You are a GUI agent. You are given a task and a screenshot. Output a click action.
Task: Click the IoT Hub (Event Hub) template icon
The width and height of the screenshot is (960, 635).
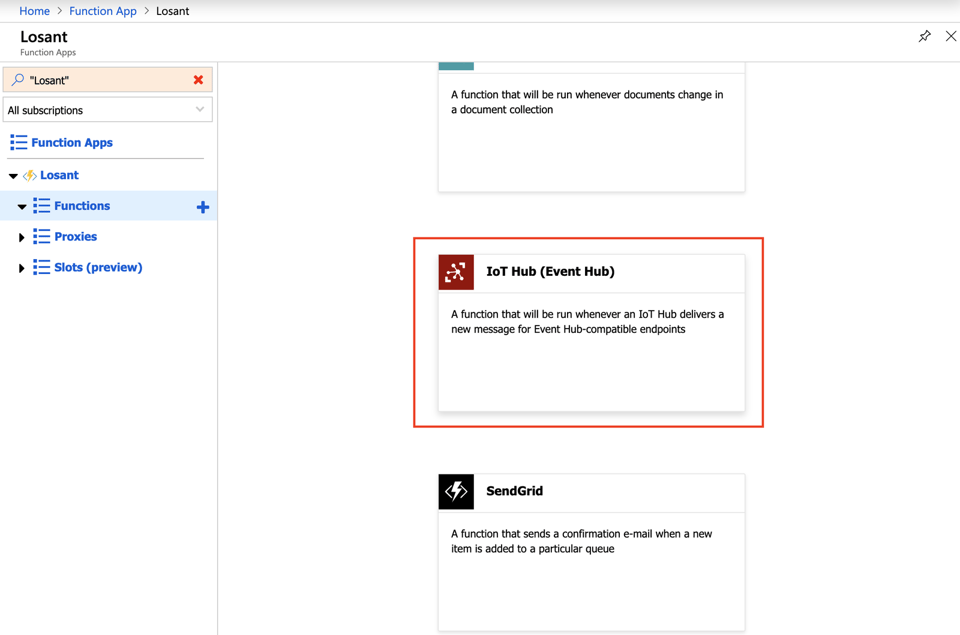pyautogui.click(x=456, y=272)
